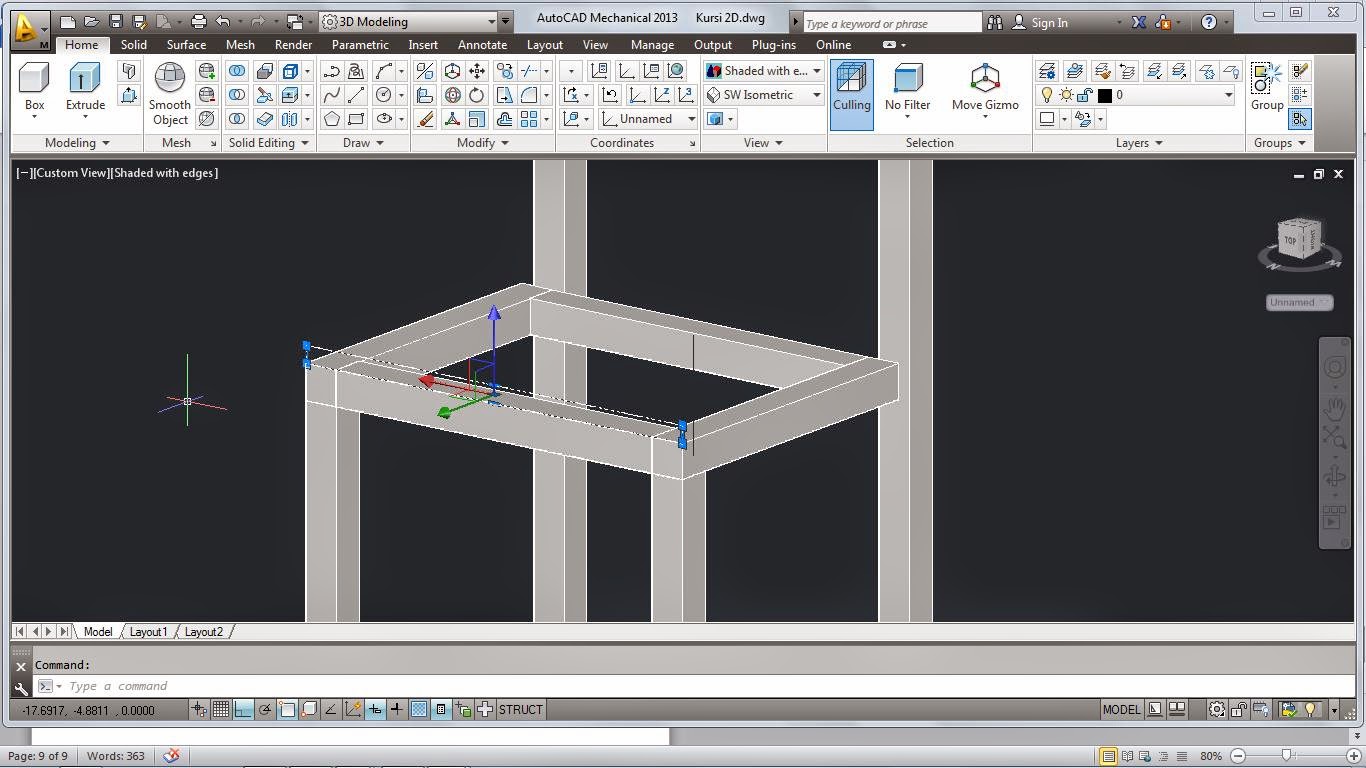Click the black layer color swatch

pyautogui.click(x=1104, y=95)
